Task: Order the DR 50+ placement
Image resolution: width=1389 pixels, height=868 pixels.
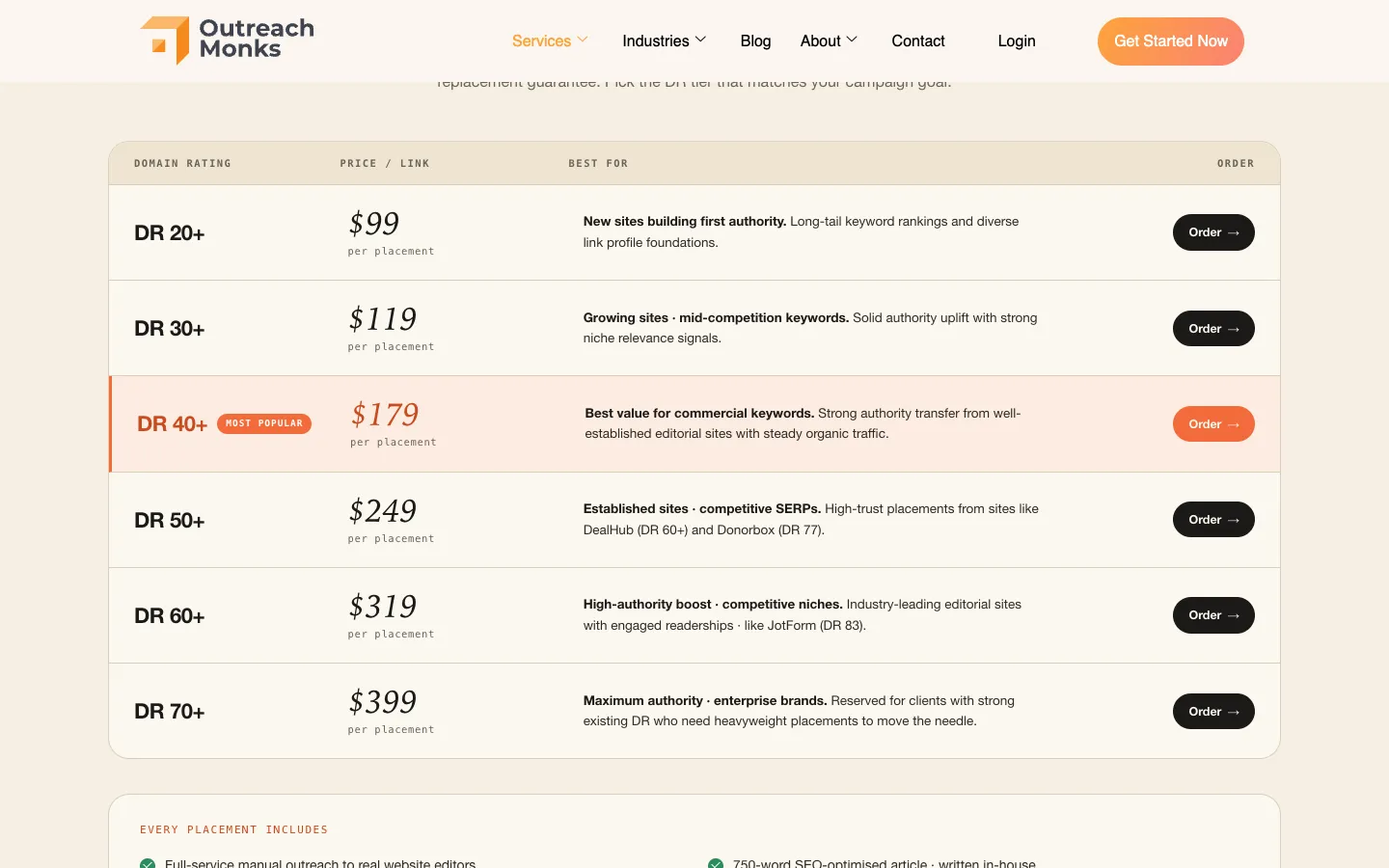Action: click(x=1213, y=520)
